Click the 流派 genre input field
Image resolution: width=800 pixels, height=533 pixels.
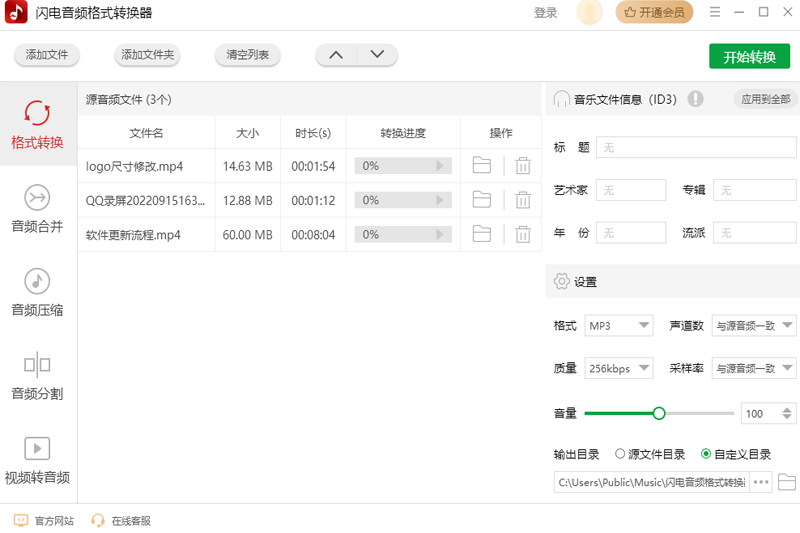[x=755, y=233]
